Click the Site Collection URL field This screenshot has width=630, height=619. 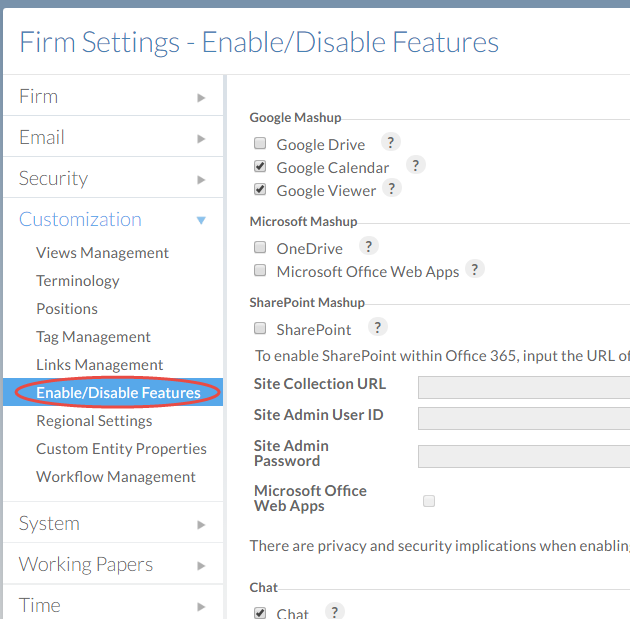point(523,388)
